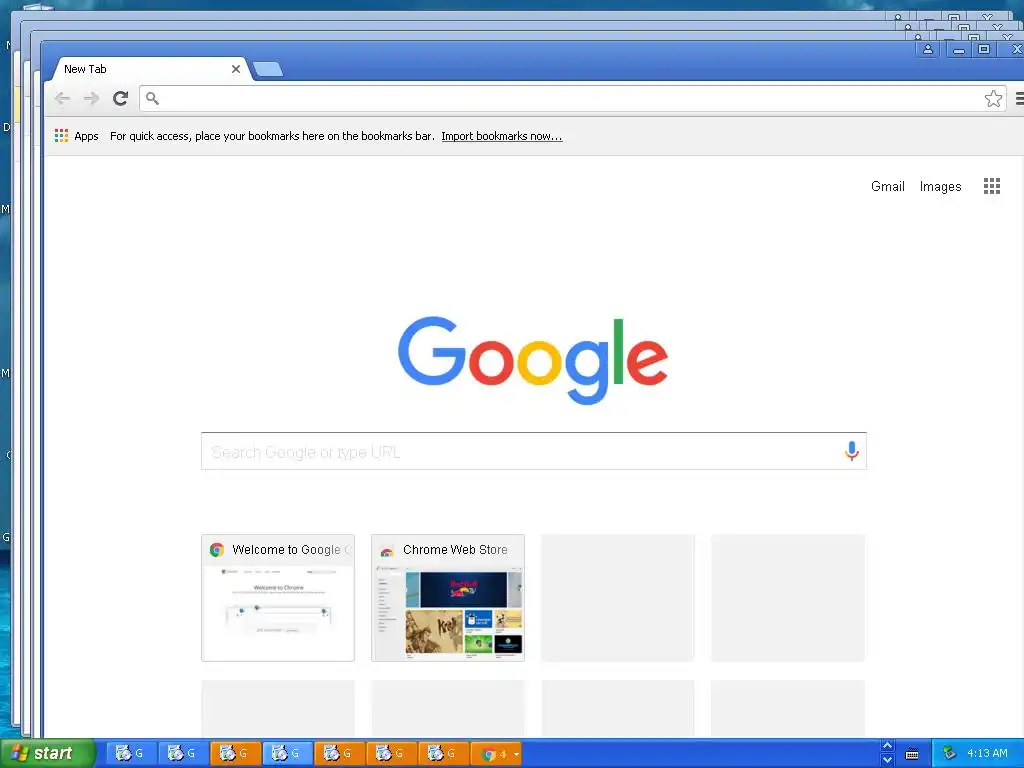This screenshot has width=1024, height=768.
Task: Open the on-screen keyboard tray icon
Action: click(912, 754)
